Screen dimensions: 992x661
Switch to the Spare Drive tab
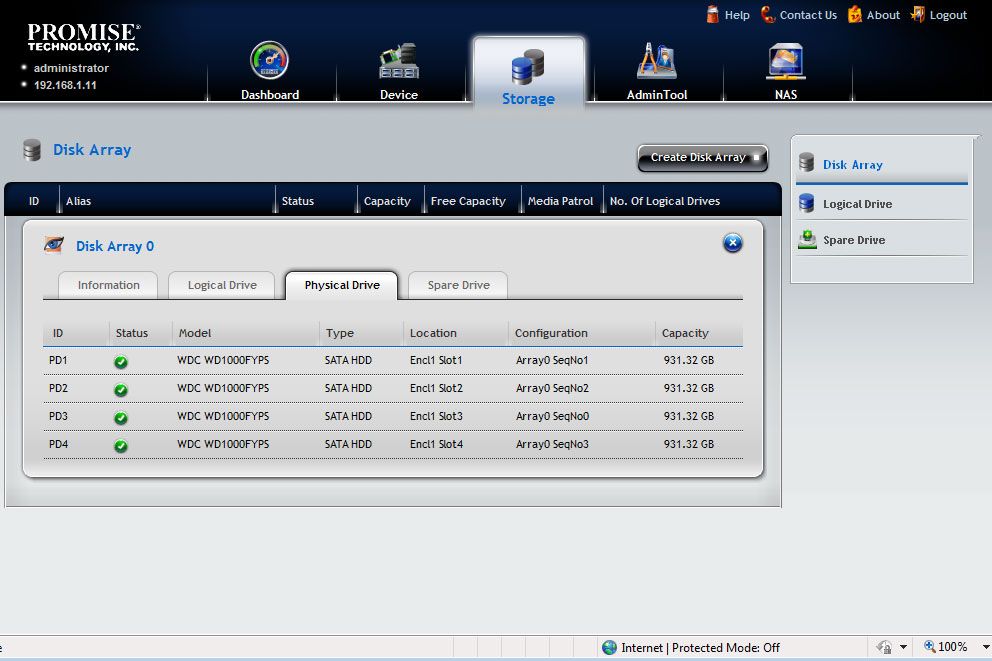[x=458, y=285]
